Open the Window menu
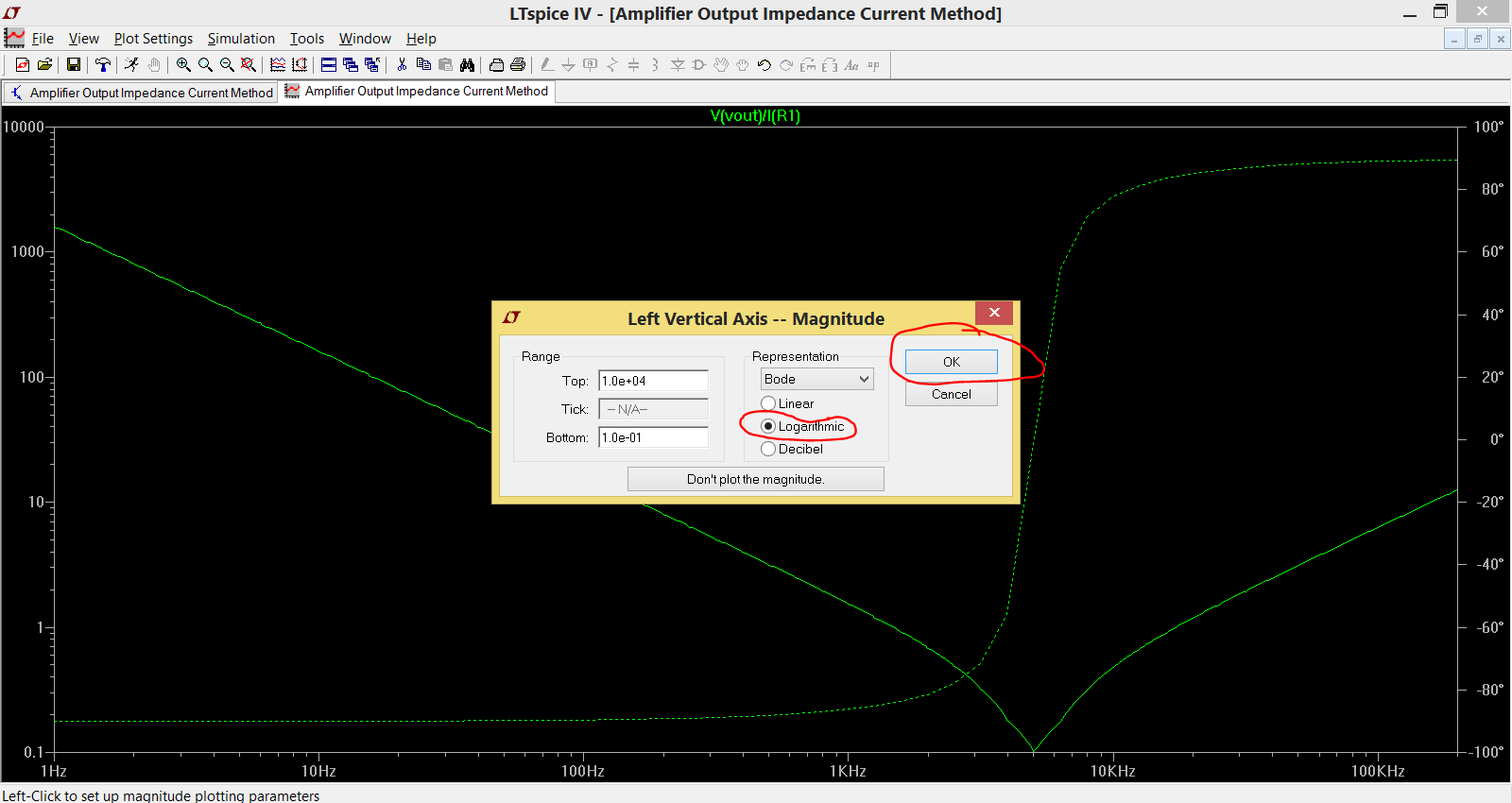1512x803 pixels. click(365, 39)
